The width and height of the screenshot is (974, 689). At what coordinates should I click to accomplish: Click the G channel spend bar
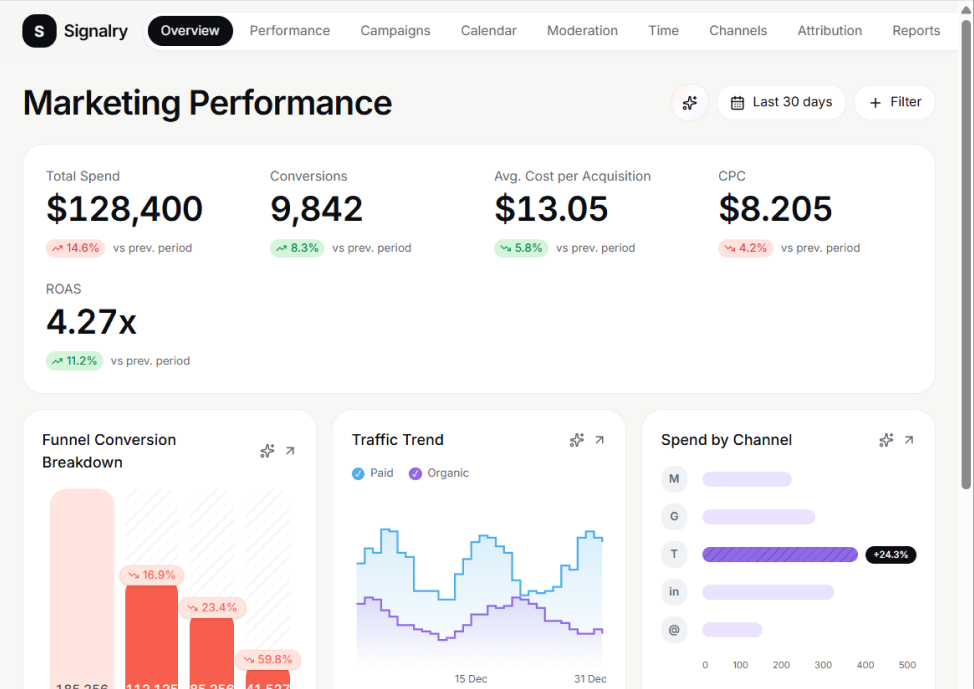point(758,517)
